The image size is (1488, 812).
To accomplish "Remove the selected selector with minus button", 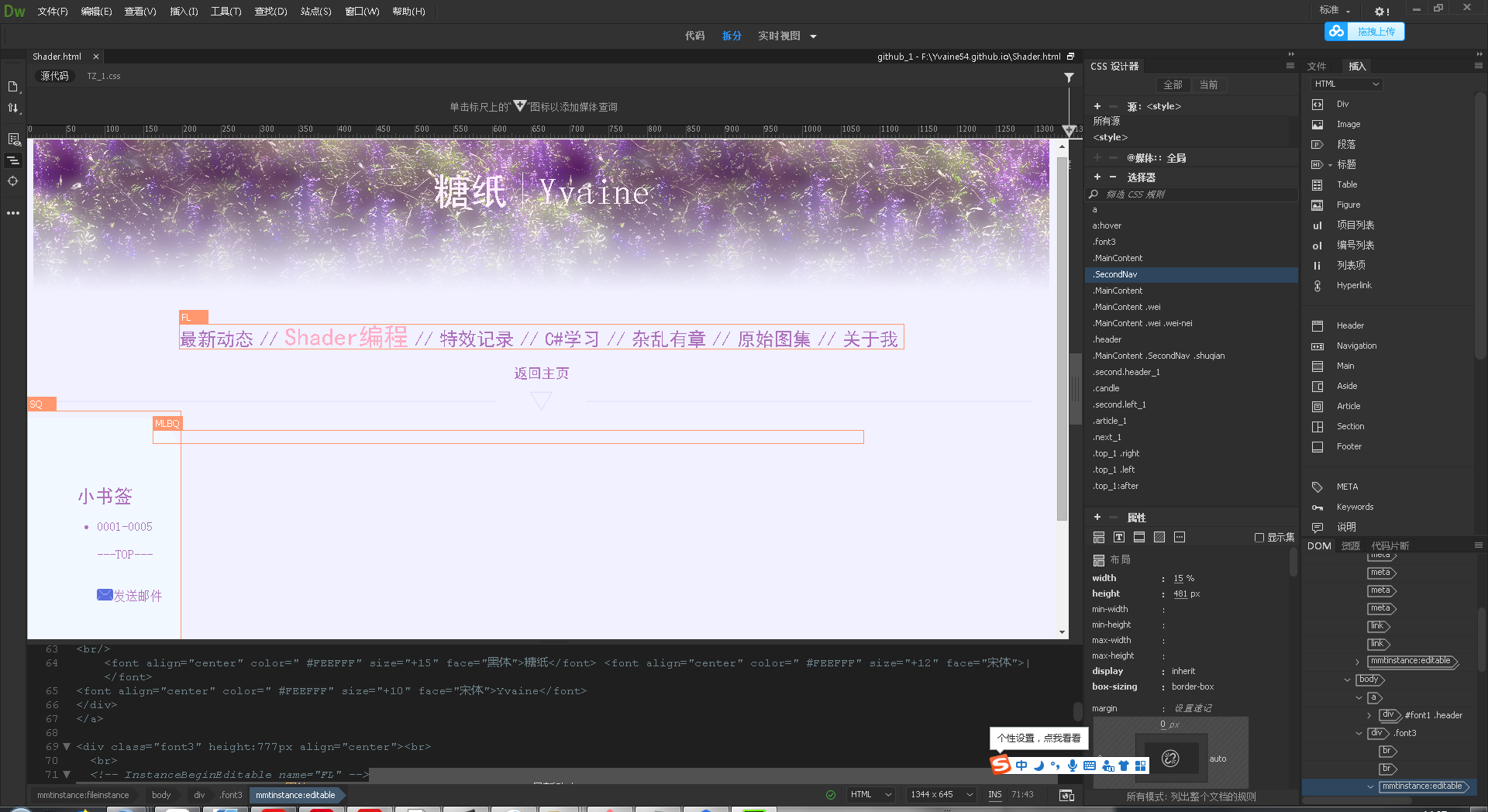I will click(1113, 177).
